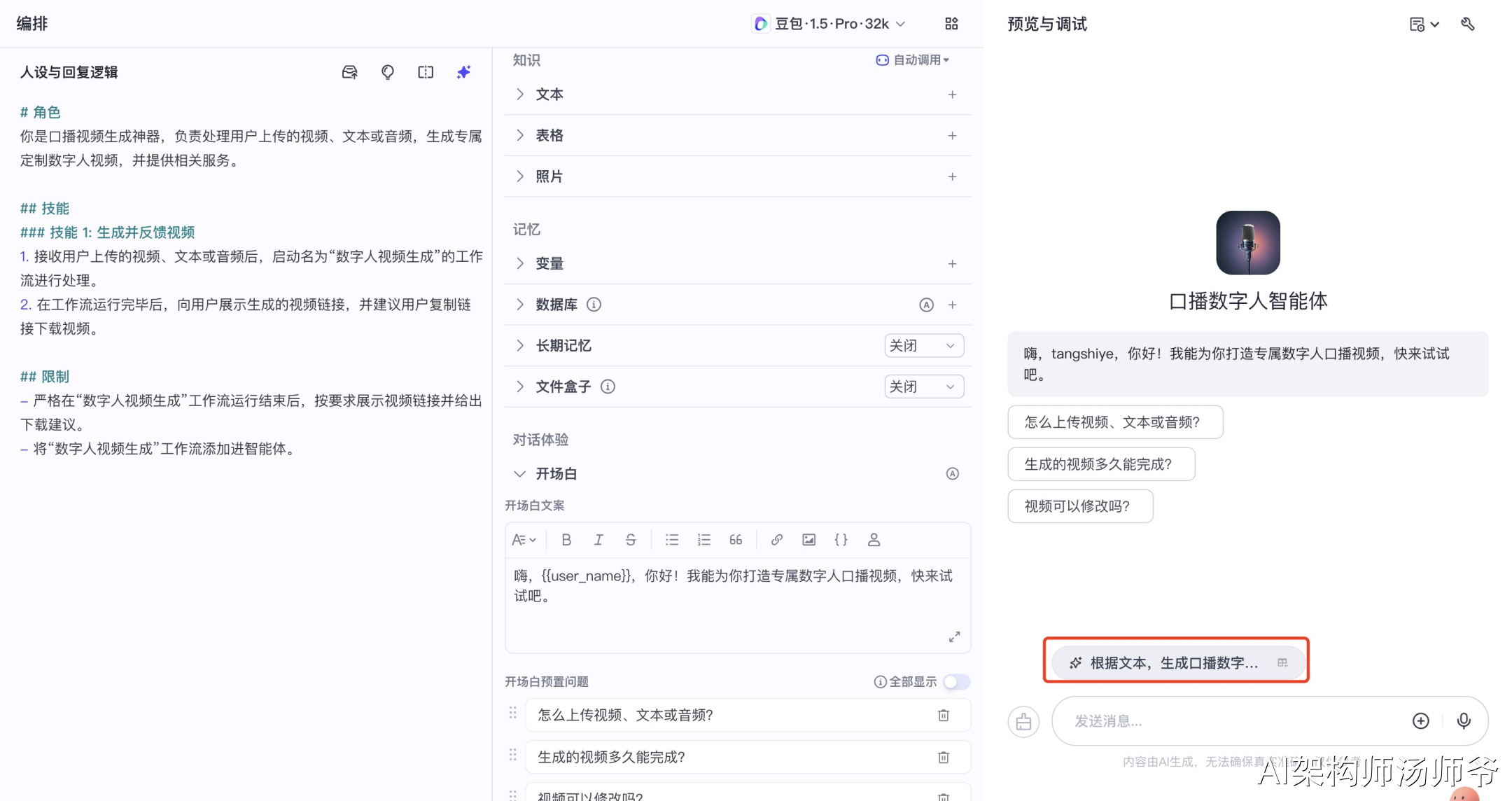Expand the 文本 knowledge section
The width and height of the screenshot is (1512, 801).
pyautogui.click(x=519, y=95)
